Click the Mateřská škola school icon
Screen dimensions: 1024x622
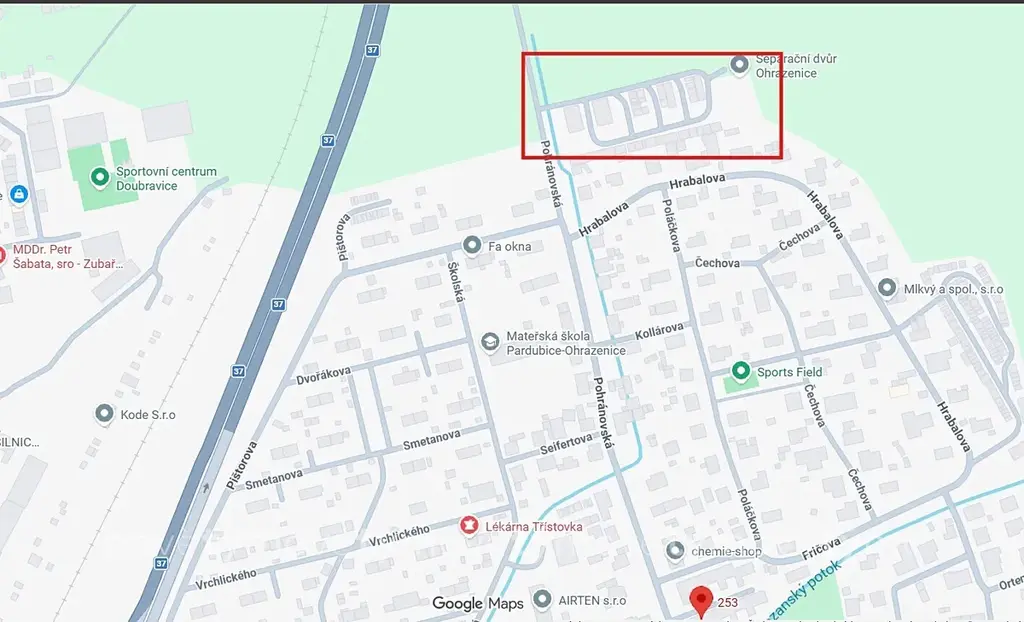coord(490,342)
